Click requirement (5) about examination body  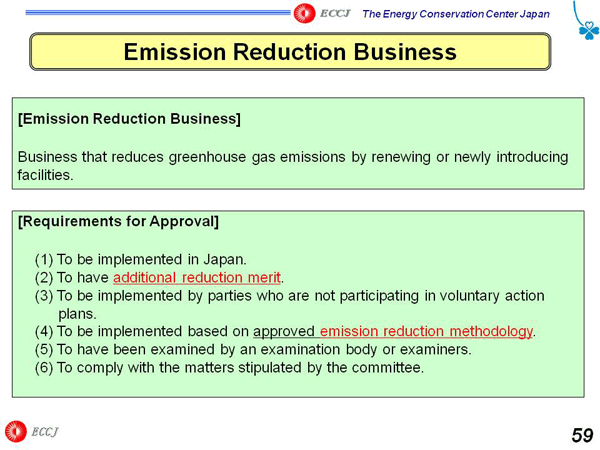point(252,349)
